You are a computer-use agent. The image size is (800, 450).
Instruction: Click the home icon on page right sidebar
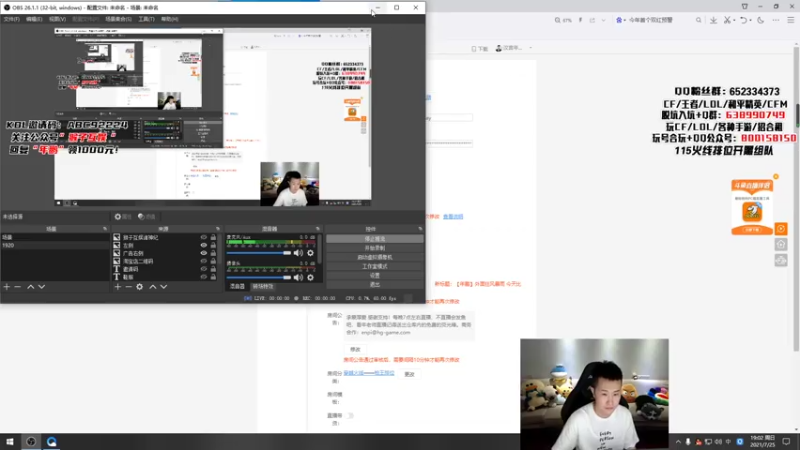tap(781, 245)
